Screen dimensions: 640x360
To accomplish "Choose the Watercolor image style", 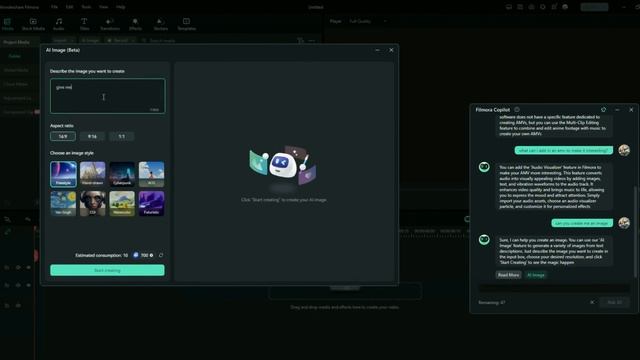I will (x=122, y=203).
